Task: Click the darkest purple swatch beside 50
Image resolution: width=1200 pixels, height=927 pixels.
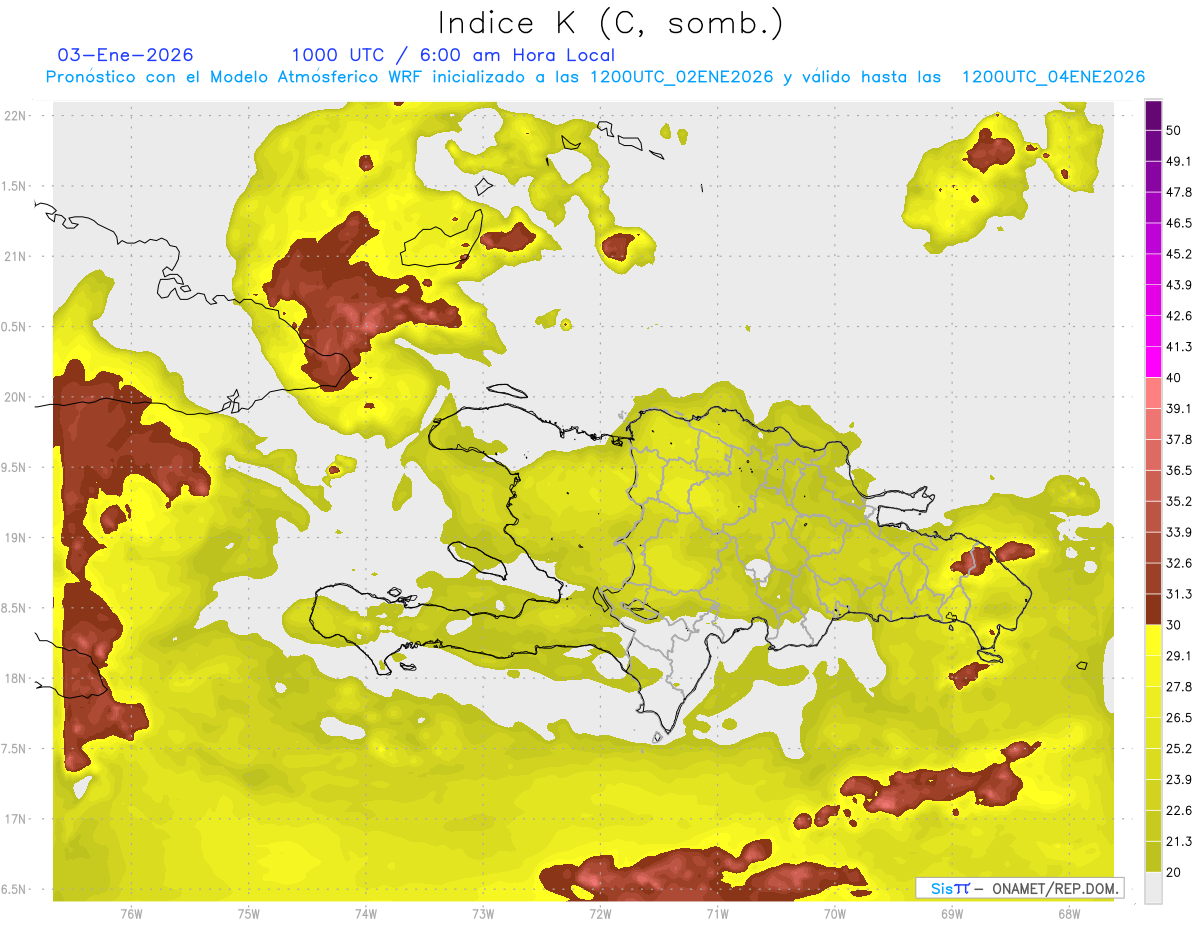Action: point(1154,116)
